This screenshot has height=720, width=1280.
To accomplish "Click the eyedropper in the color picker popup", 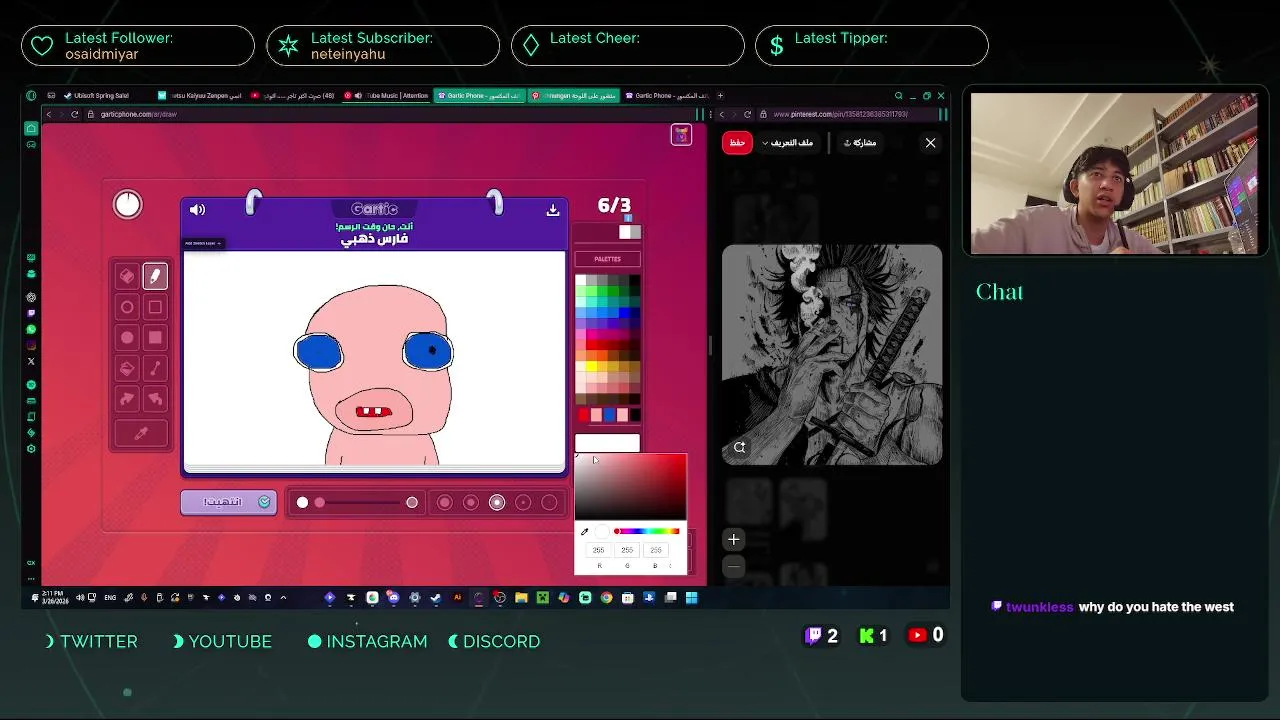I will (585, 532).
